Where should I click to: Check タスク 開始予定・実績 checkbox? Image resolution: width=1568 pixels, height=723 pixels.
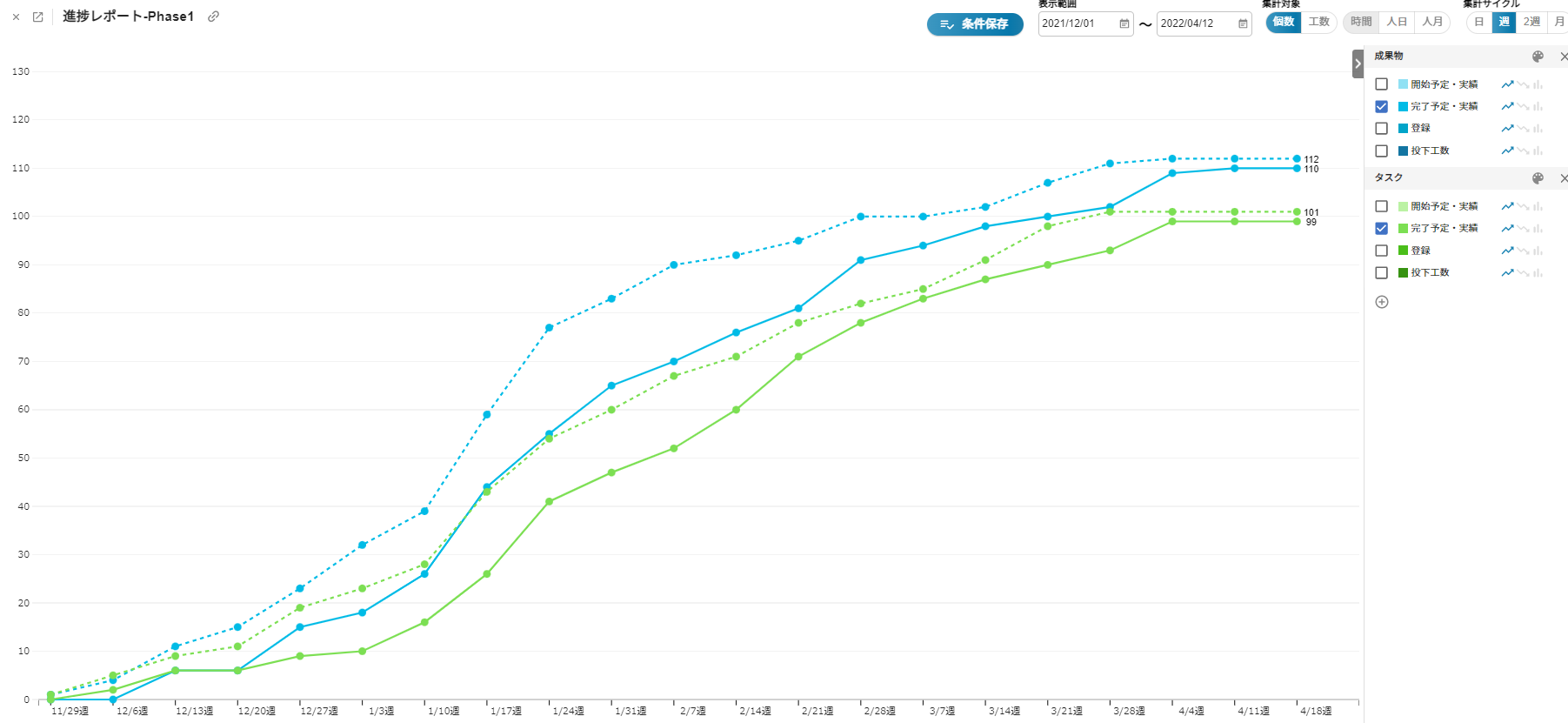pyautogui.click(x=1381, y=206)
